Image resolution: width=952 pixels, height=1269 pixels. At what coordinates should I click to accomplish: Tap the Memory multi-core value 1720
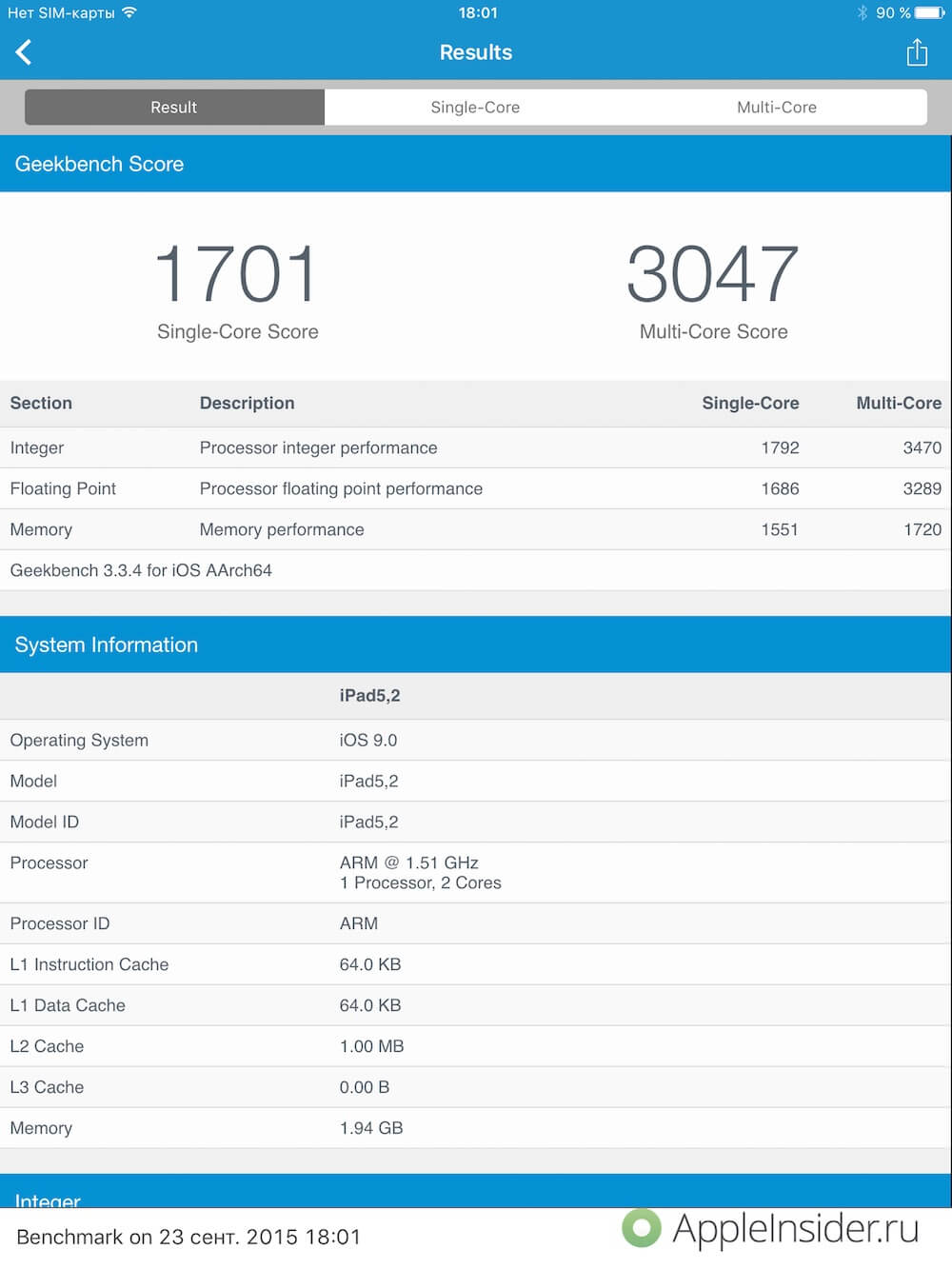922,529
